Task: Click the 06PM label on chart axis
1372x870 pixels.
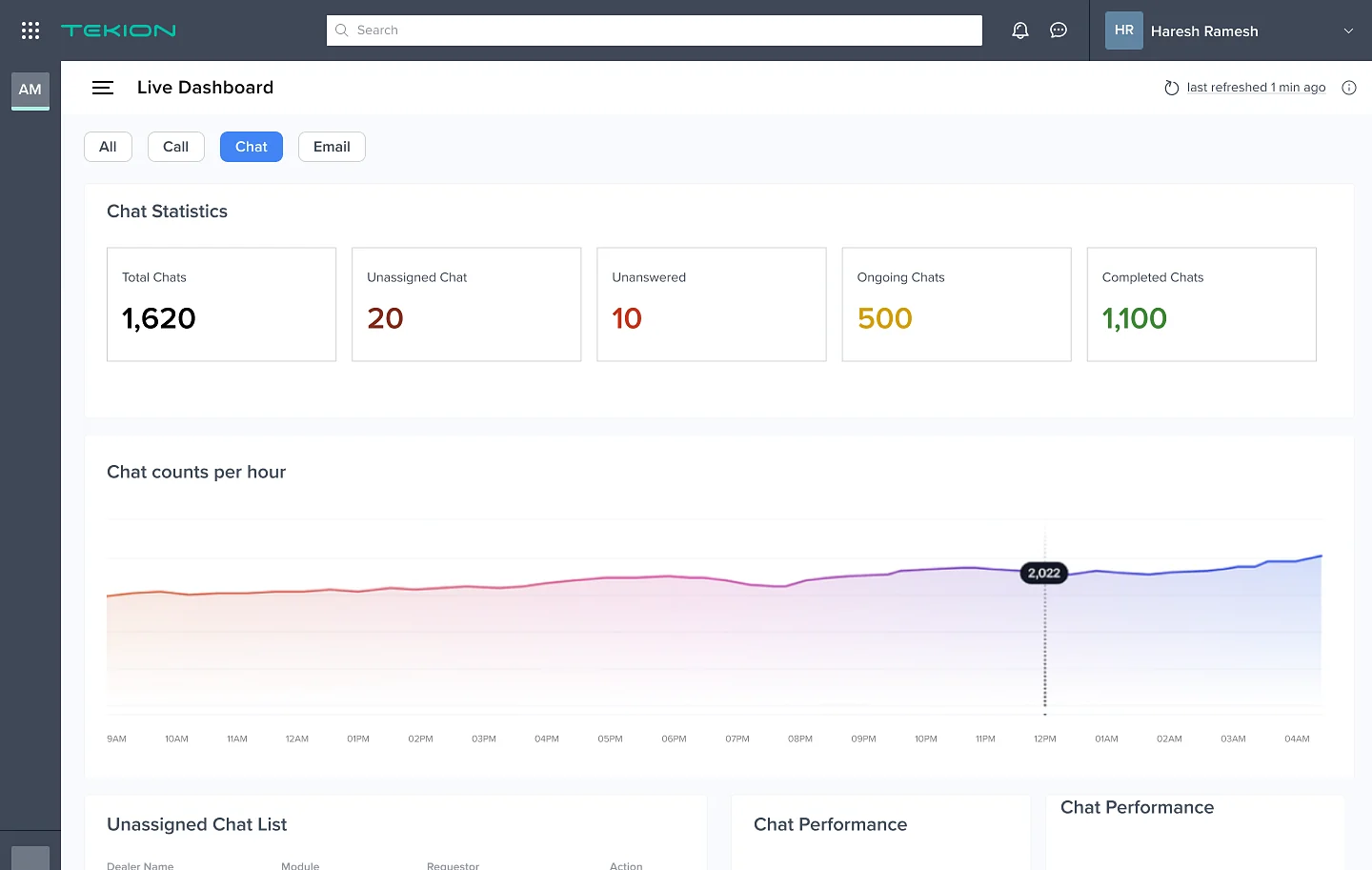Action: coord(674,738)
